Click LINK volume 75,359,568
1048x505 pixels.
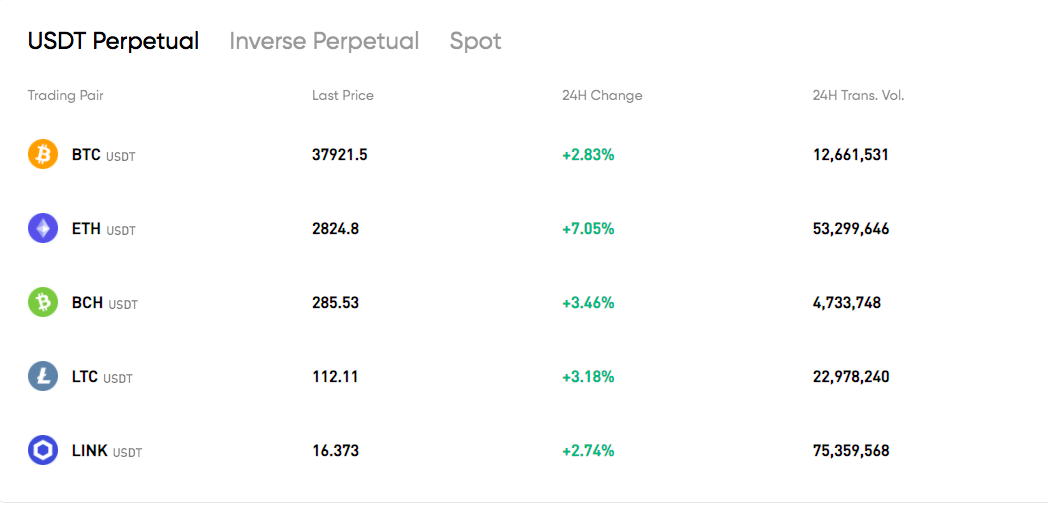pyautogui.click(x=851, y=452)
